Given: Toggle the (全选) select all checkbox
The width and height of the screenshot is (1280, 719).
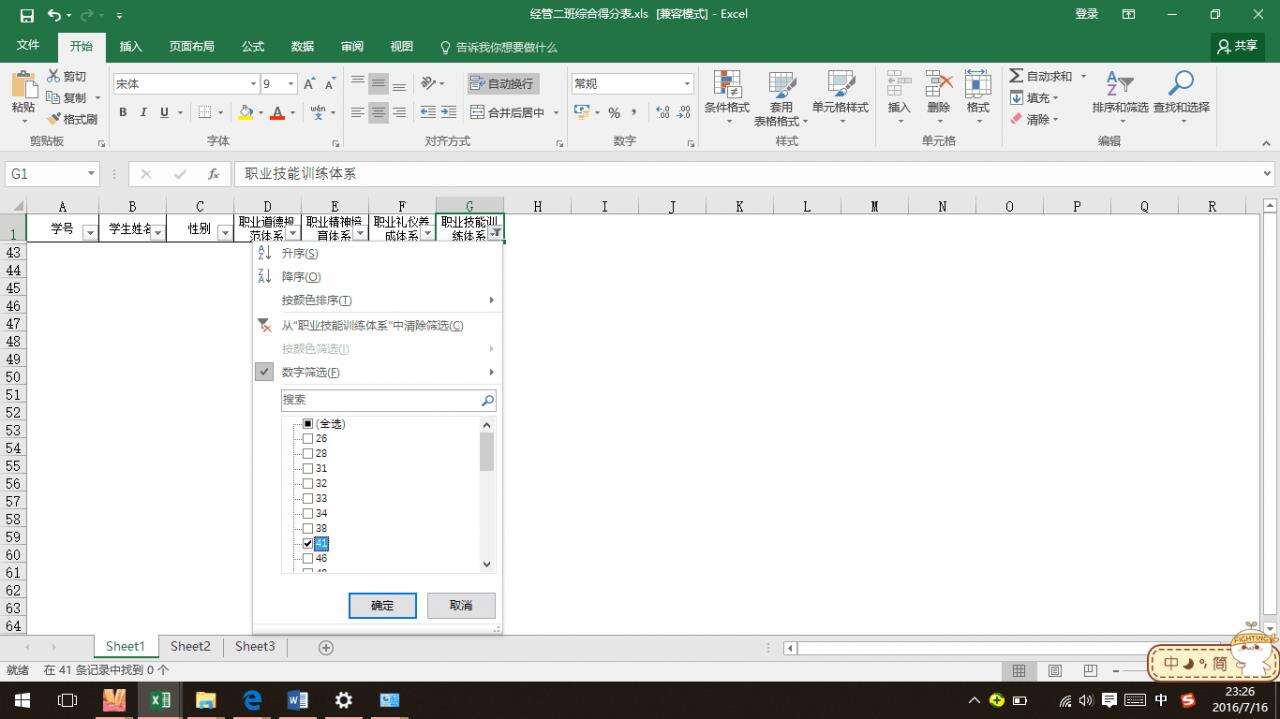Looking at the screenshot, I should [x=308, y=424].
